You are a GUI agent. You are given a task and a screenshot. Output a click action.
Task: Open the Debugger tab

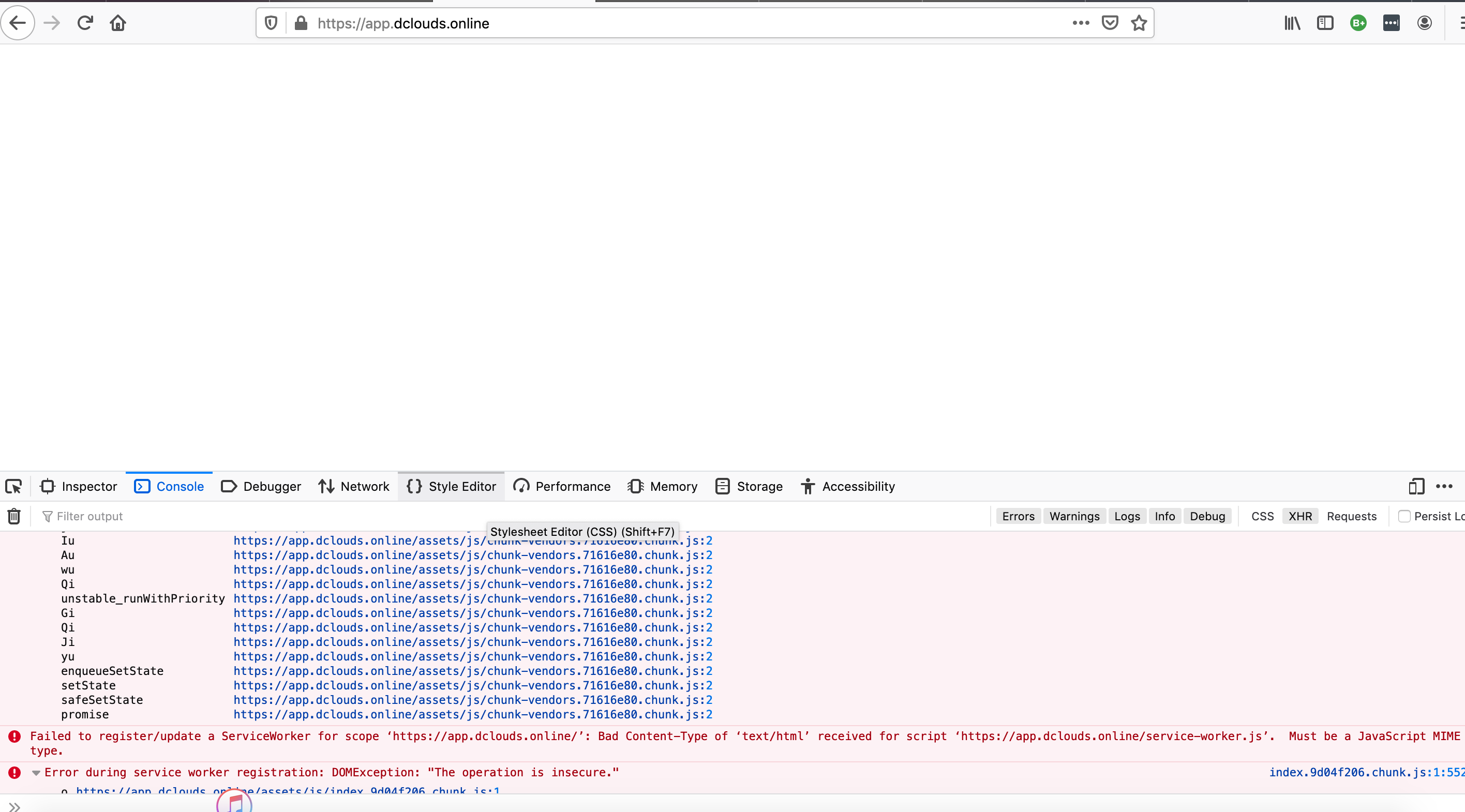[x=261, y=487]
